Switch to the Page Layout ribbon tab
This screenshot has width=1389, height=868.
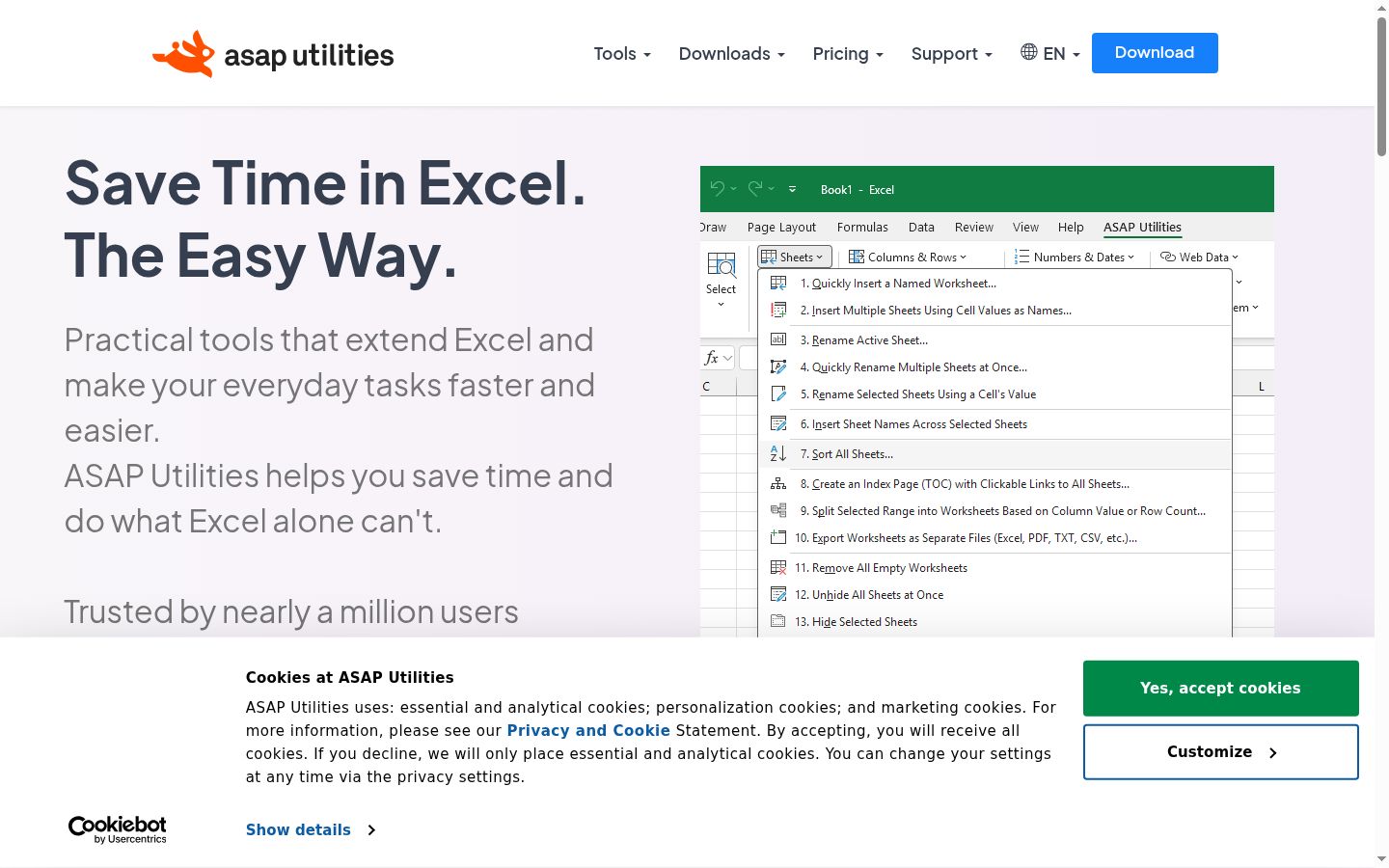click(781, 228)
